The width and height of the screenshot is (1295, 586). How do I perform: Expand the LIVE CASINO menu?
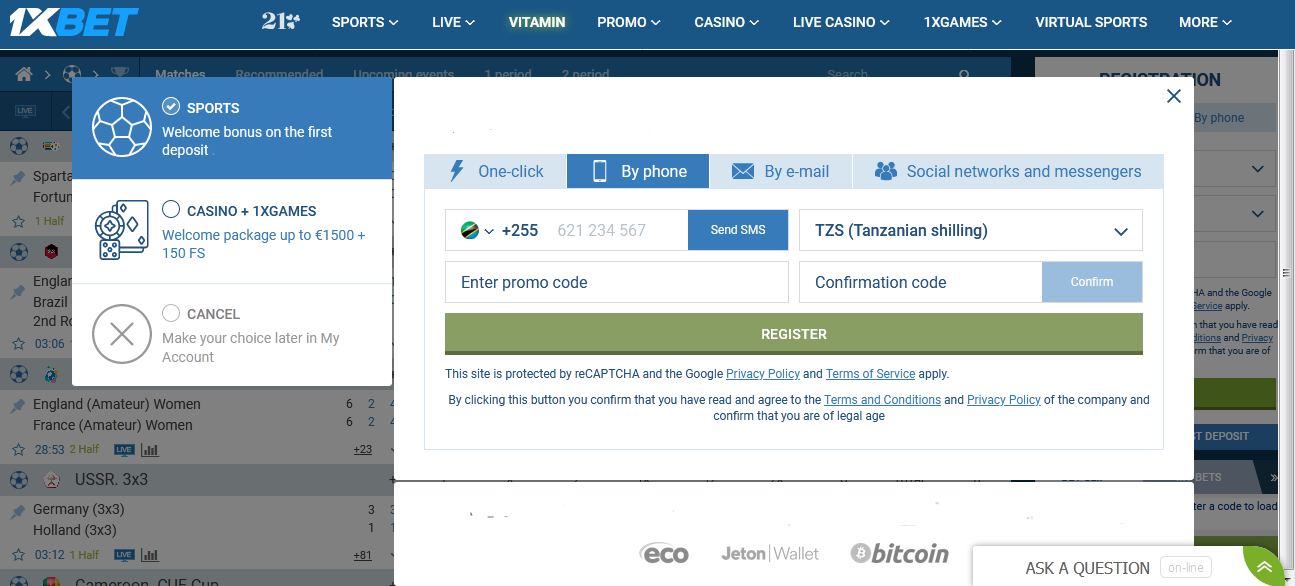(x=841, y=22)
